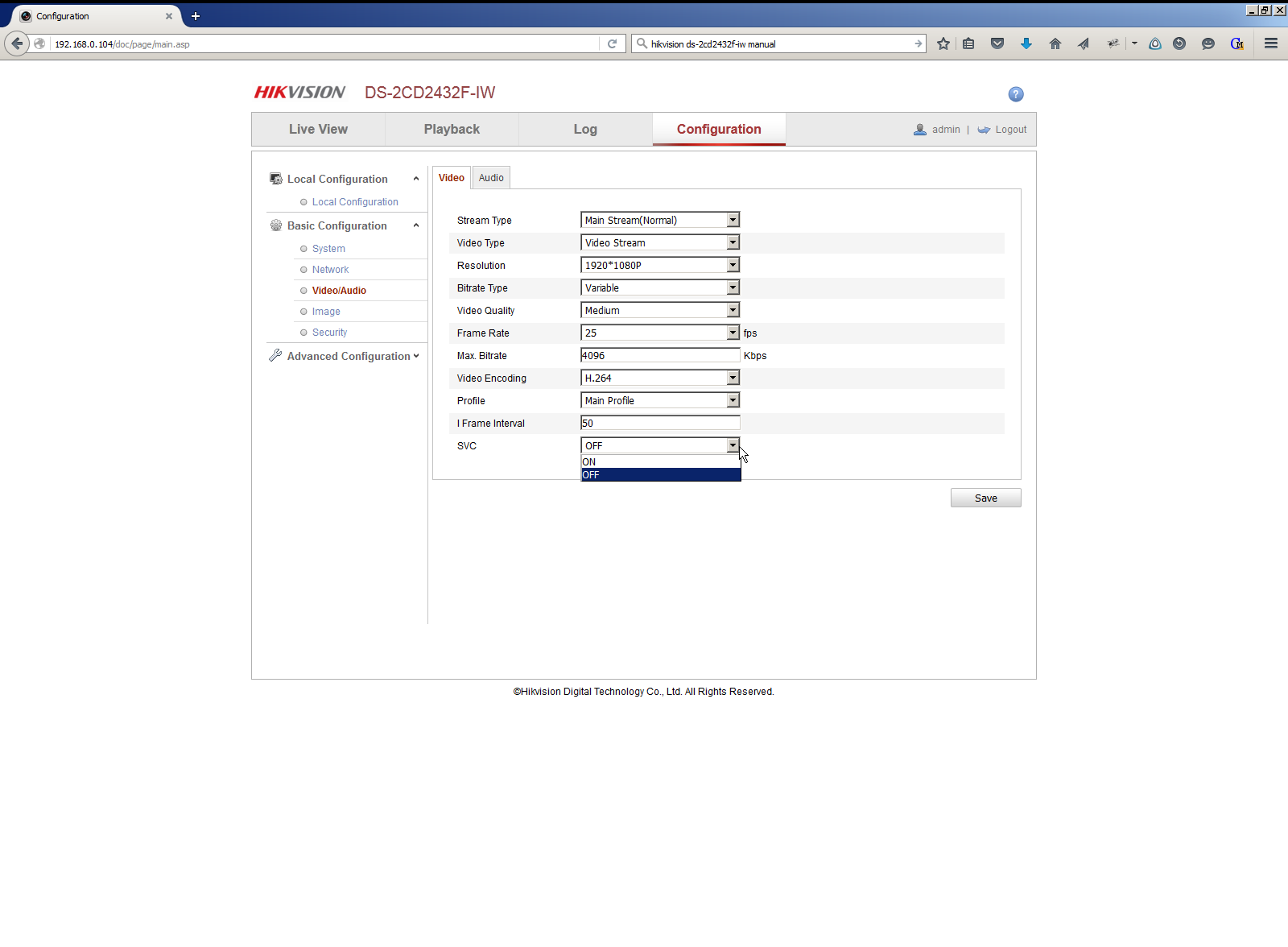Screen dimensions: 1288x947
Task: Click the Hikvision logo
Action: [x=299, y=93]
